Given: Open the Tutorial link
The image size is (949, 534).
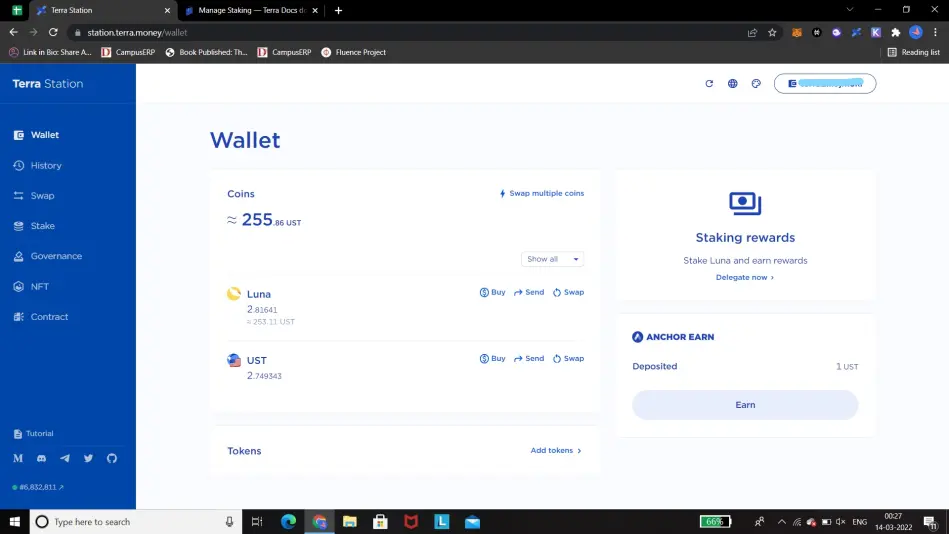Looking at the screenshot, I should [33, 433].
